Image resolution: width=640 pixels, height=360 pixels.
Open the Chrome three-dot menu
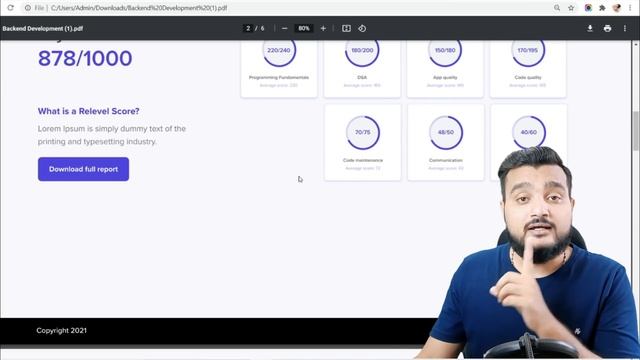coord(630,8)
